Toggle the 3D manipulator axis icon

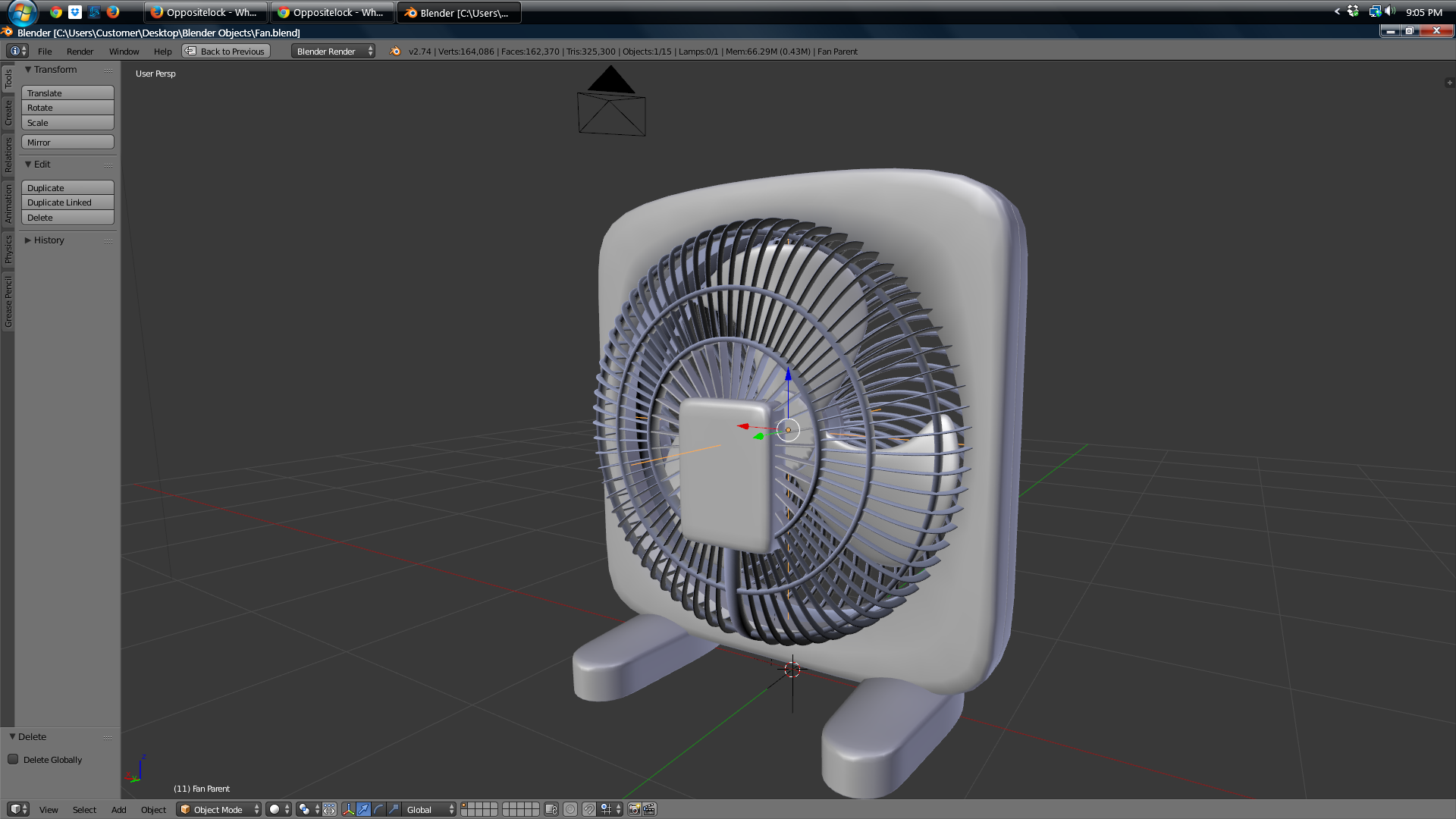(349, 809)
